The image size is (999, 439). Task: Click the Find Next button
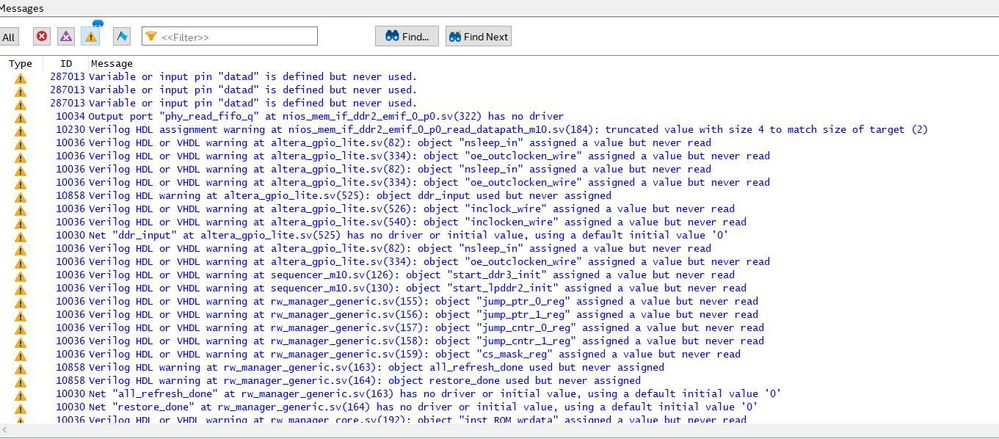coord(478,36)
